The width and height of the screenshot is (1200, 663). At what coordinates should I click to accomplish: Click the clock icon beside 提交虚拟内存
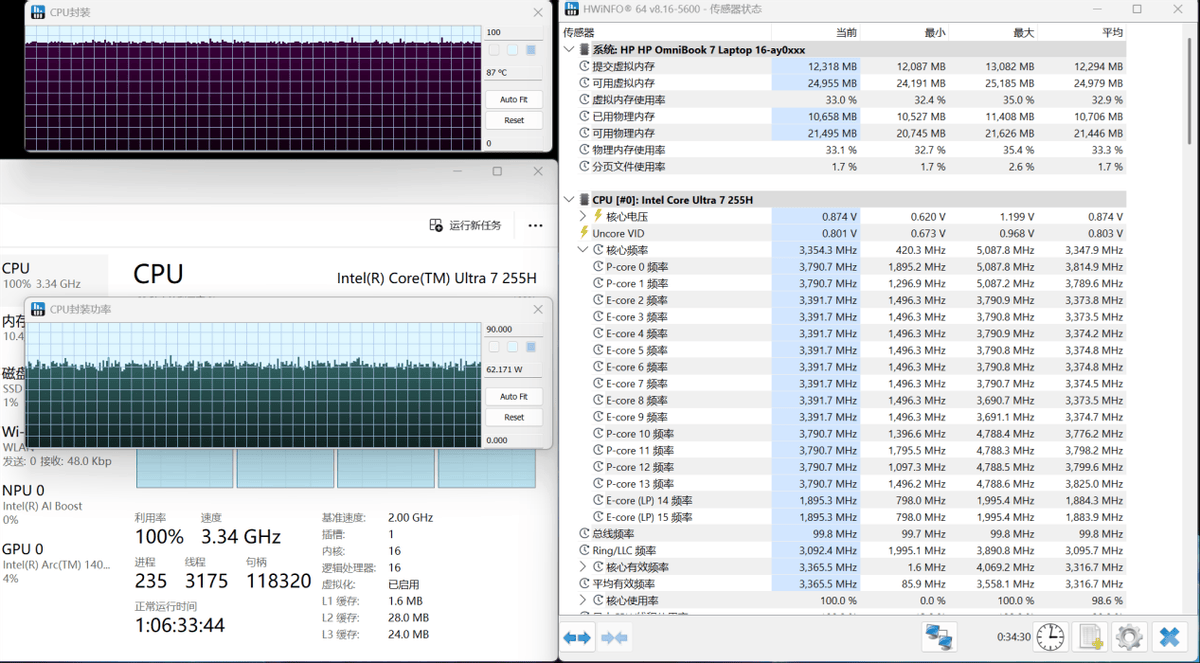pos(584,66)
